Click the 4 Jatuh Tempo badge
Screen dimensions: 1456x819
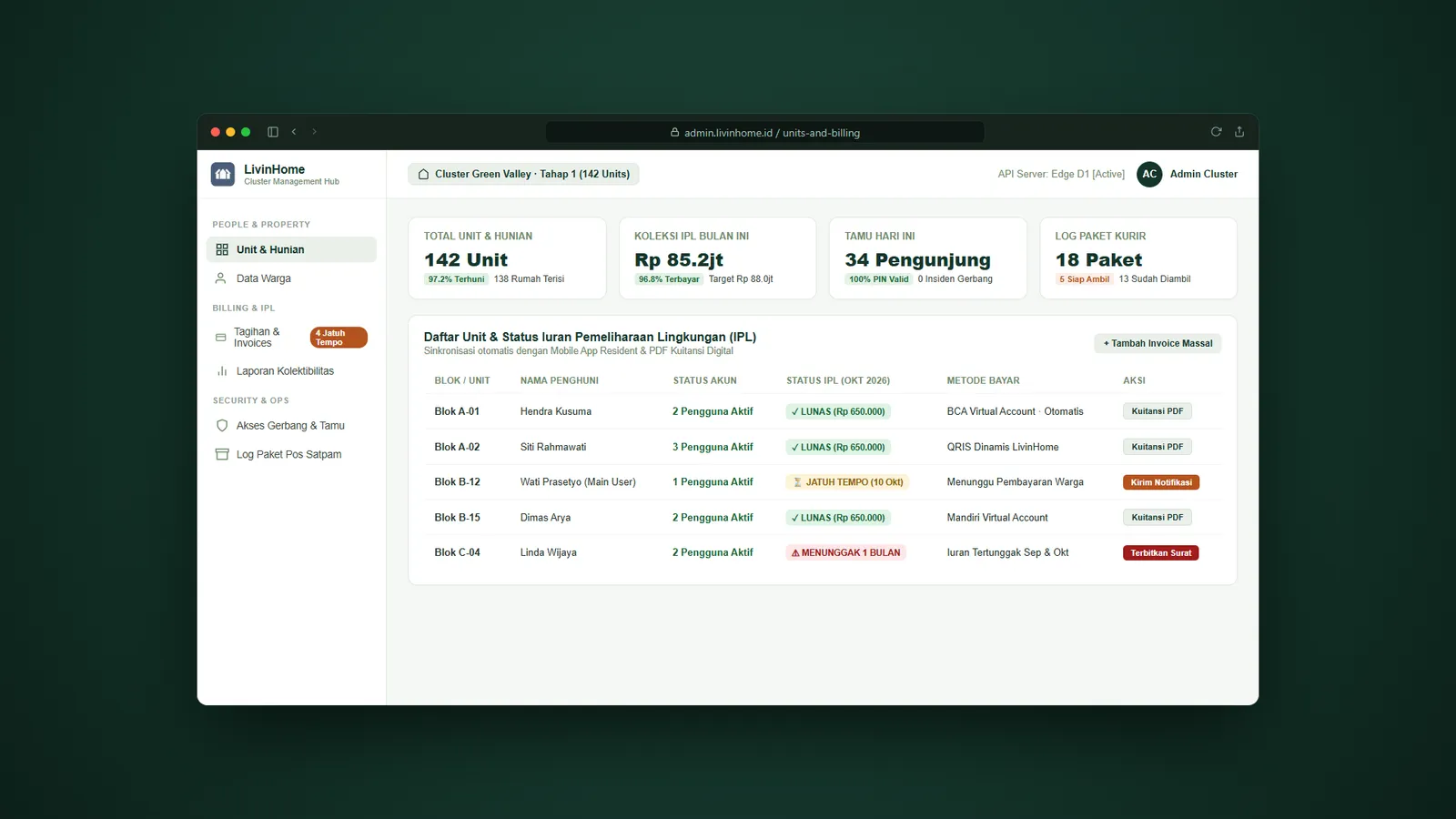pos(339,338)
